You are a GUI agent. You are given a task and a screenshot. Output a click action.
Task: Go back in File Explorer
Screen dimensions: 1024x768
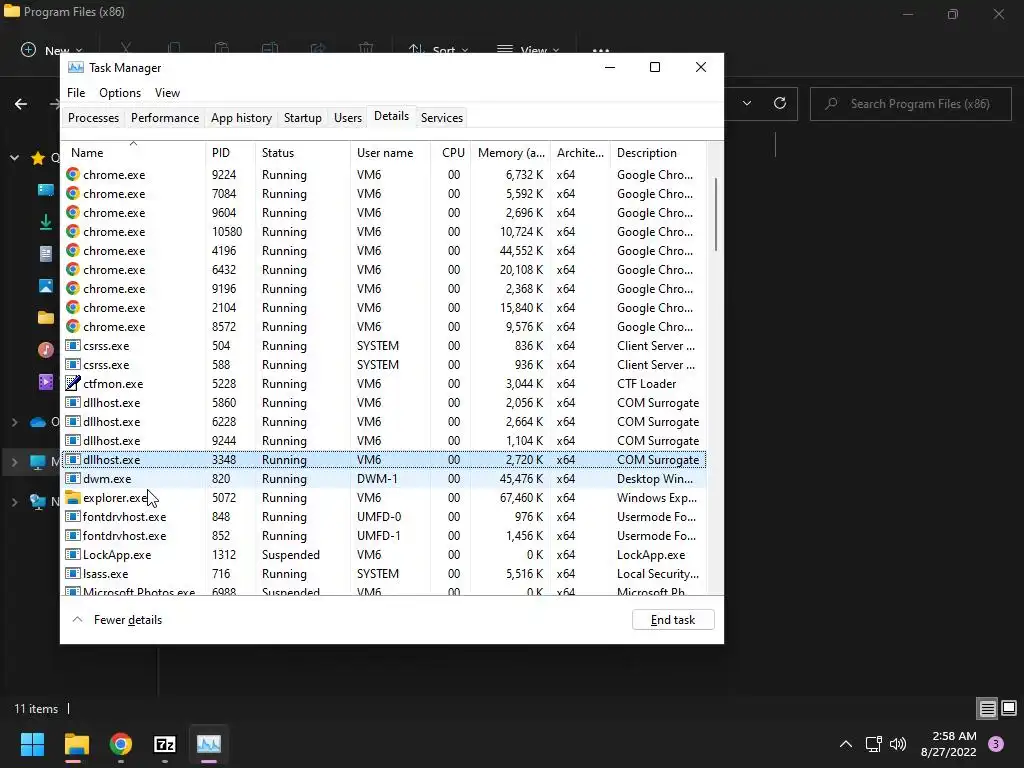[x=21, y=104]
